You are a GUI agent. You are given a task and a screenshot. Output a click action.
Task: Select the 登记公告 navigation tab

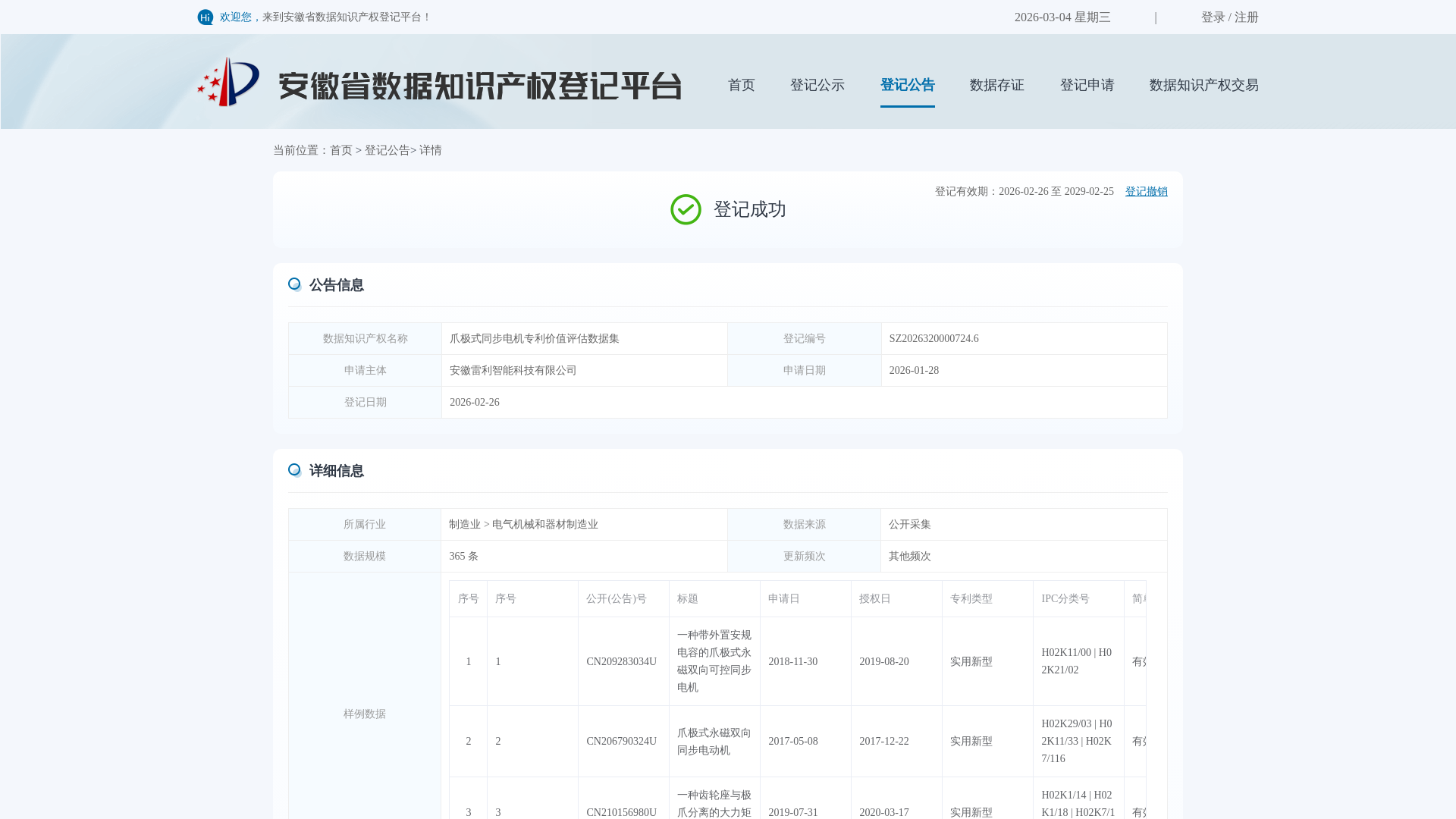[908, 85]
